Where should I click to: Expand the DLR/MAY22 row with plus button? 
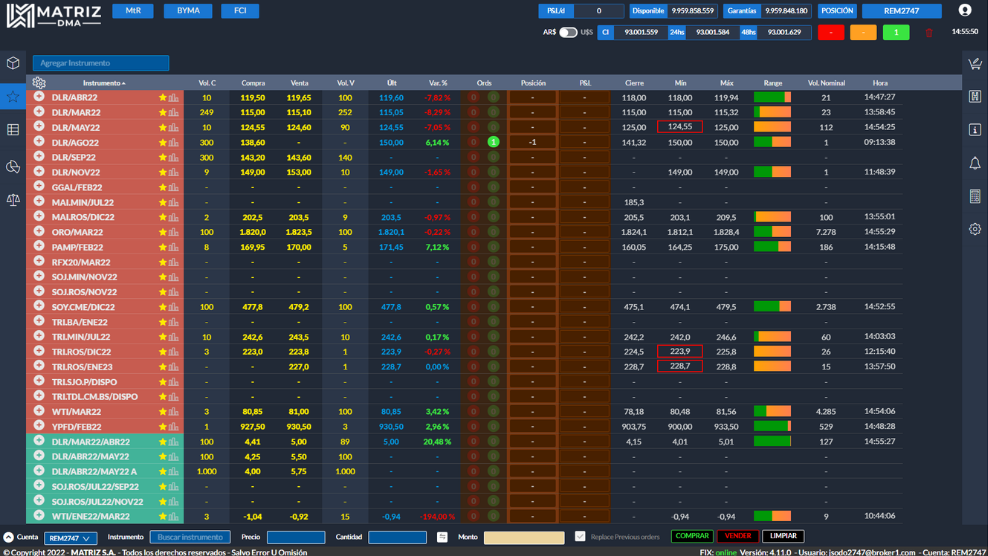tap(39, 127)
